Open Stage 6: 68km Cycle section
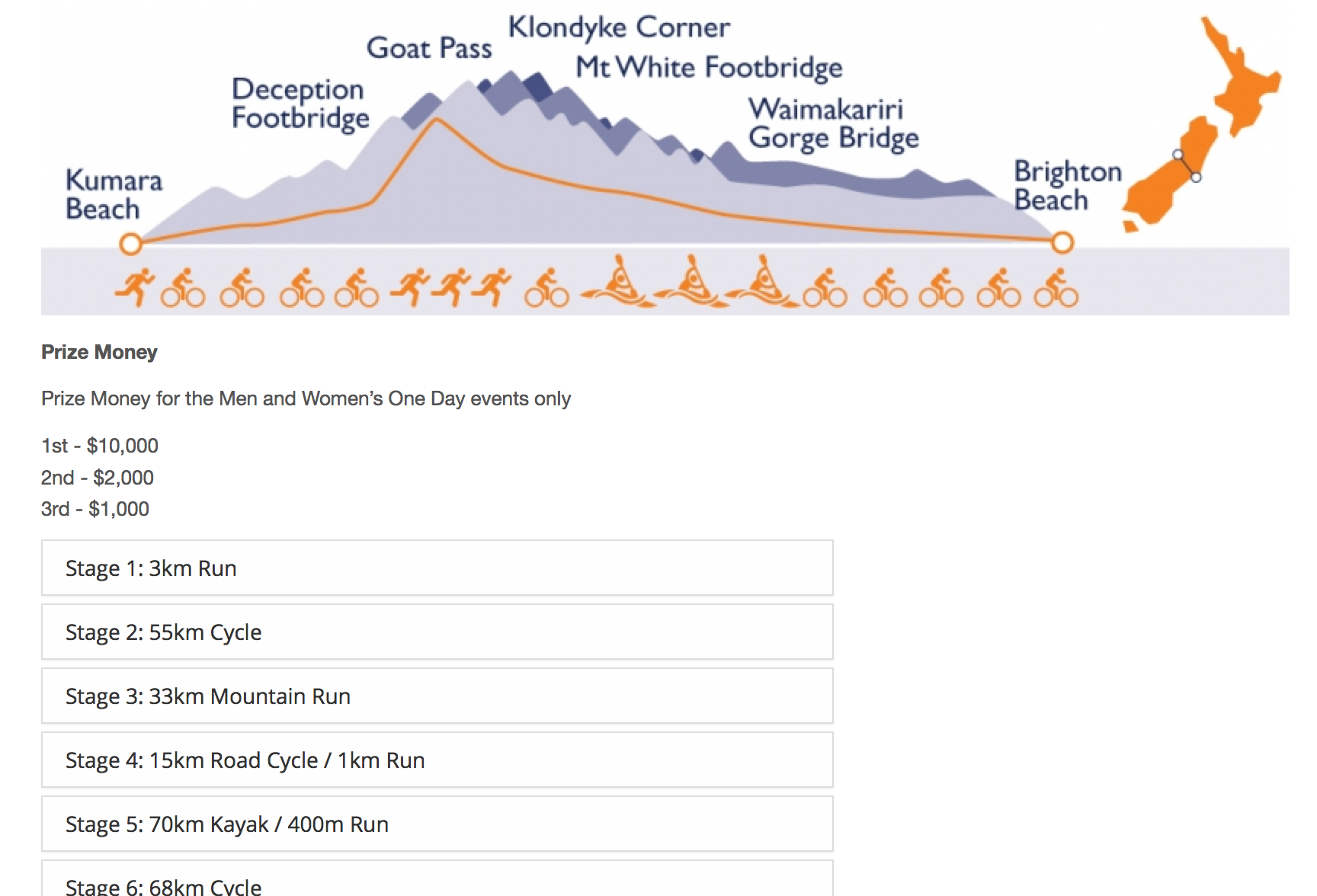1317x896 pixels. pos(437,884)
